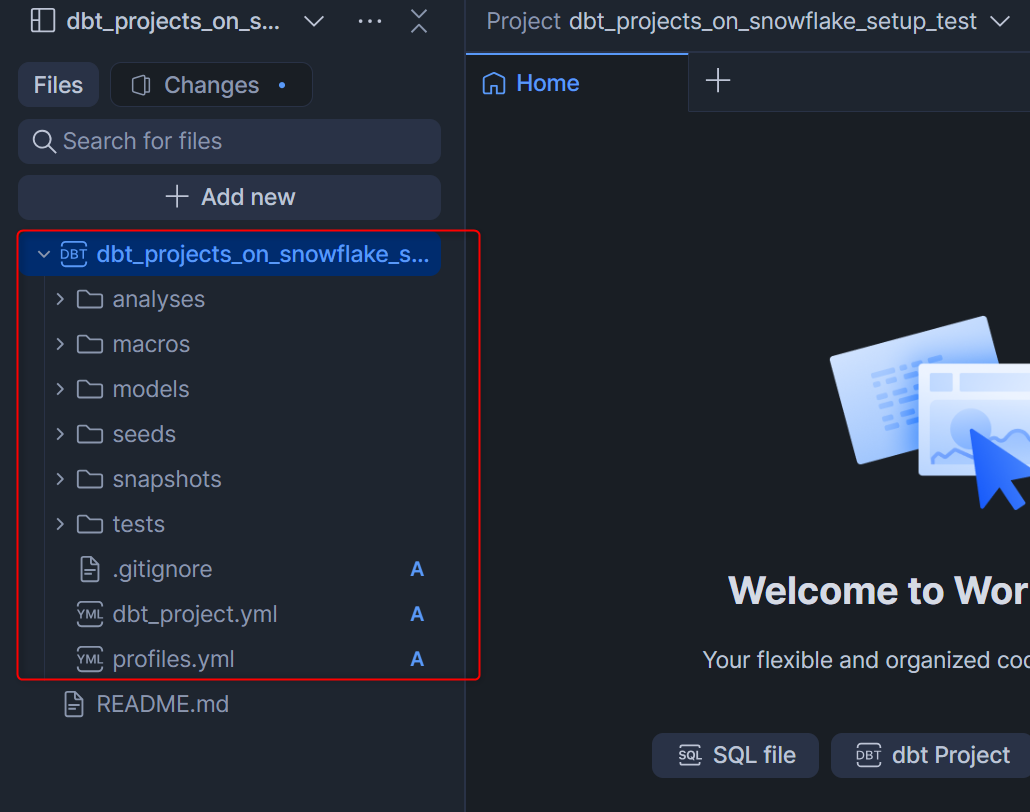Select the dbt_projects_on_snowflake_s... project row
Image resolution: width=1030 pixels, height=812 pixels.
pos(229,254)
